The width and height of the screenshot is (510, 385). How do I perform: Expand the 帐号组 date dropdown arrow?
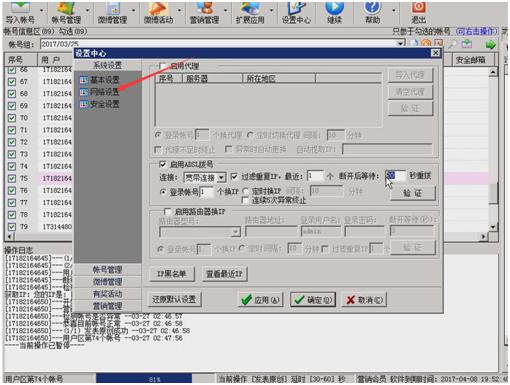(400, 44)
